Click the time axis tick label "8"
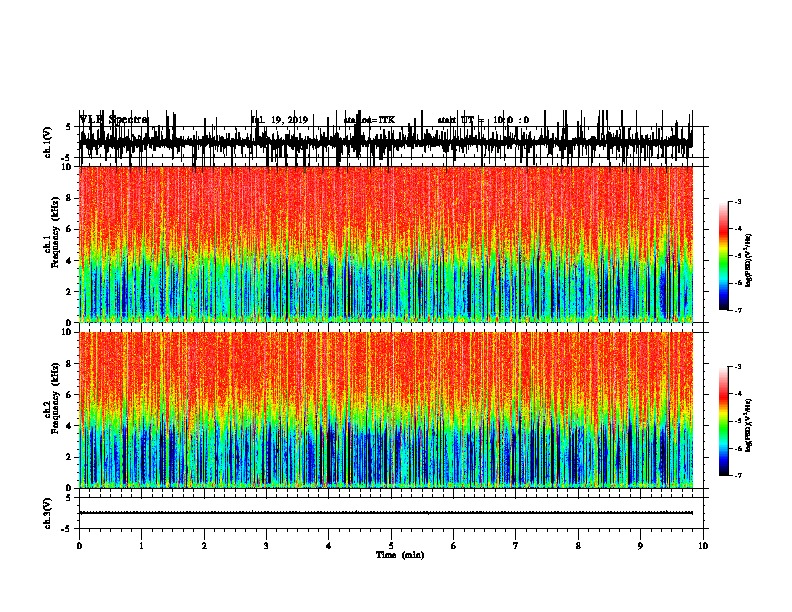This screenshot has height=612, width=792. pos(578,546)
